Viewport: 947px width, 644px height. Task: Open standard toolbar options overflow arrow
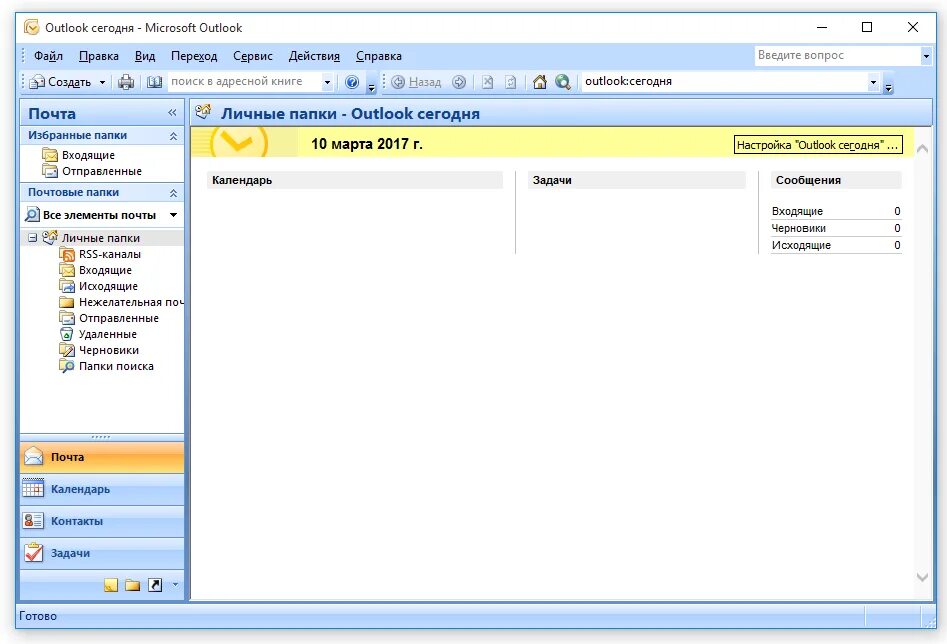click(x=371, y=86)
